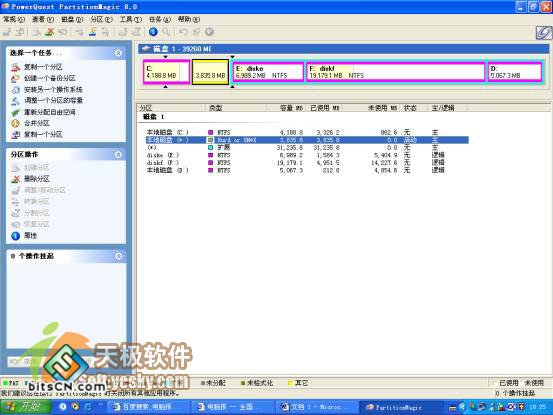Viewport: 553px width, 415px height.
Task: Open the 常规 menu
Action: pos(14,19)
